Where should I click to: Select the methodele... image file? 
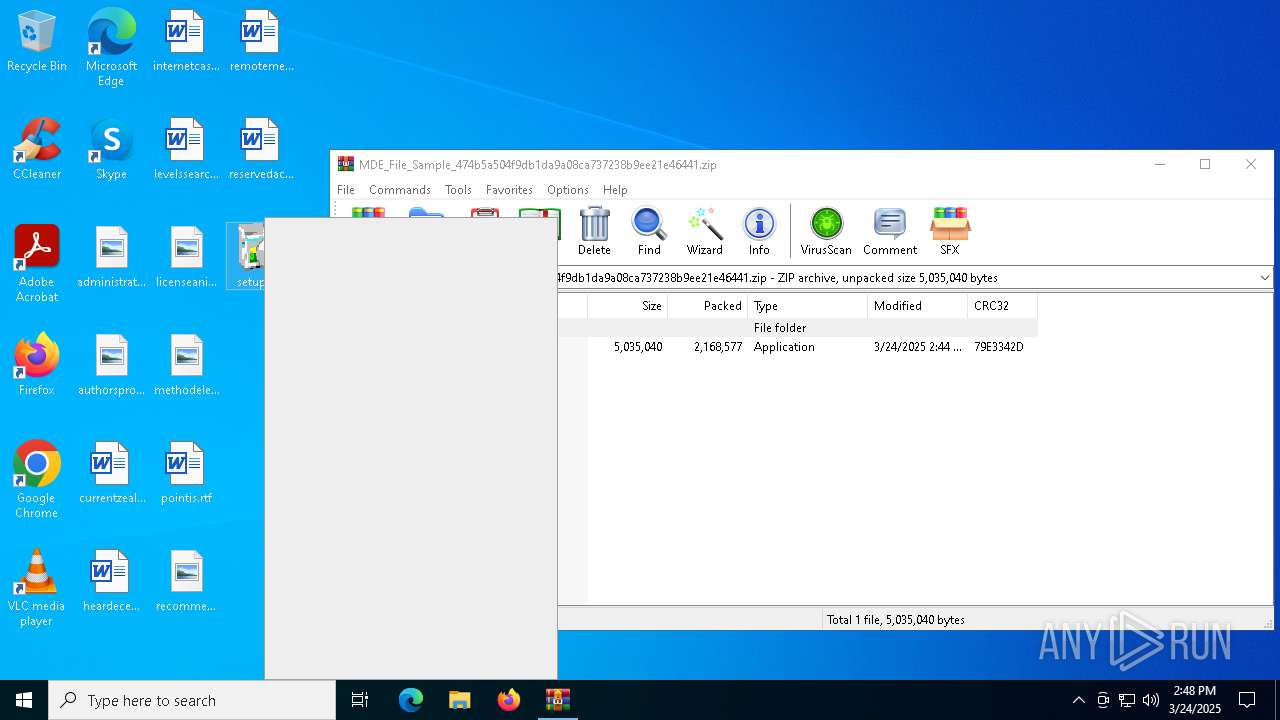coord(186,366)
